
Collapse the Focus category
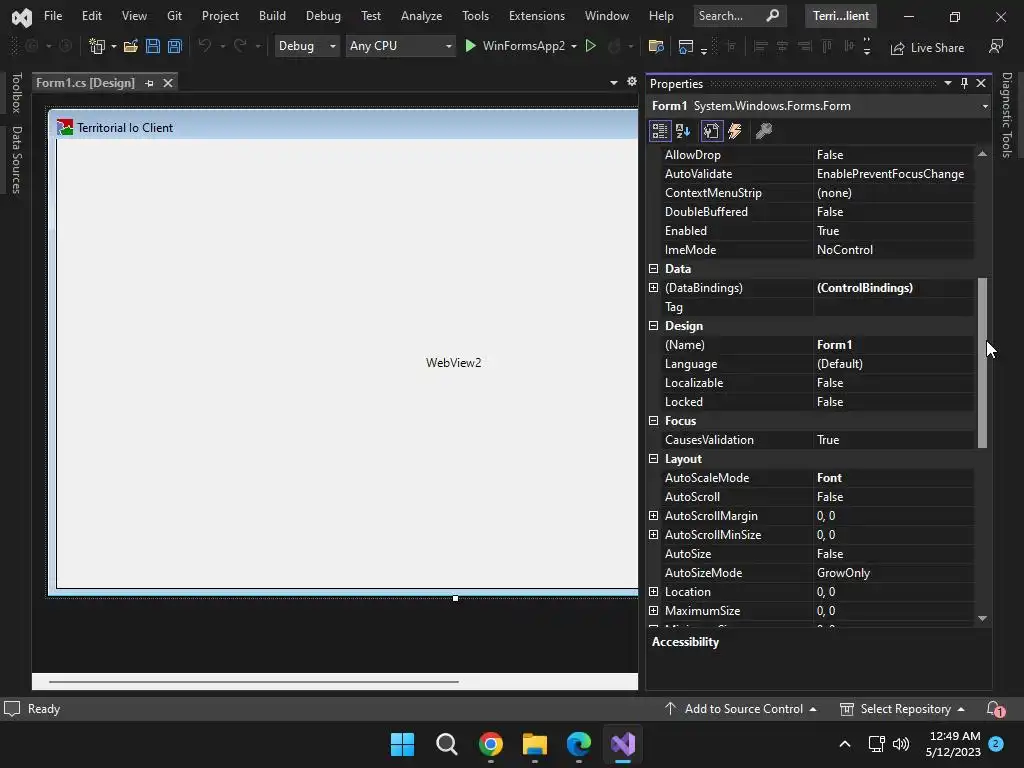653,421
